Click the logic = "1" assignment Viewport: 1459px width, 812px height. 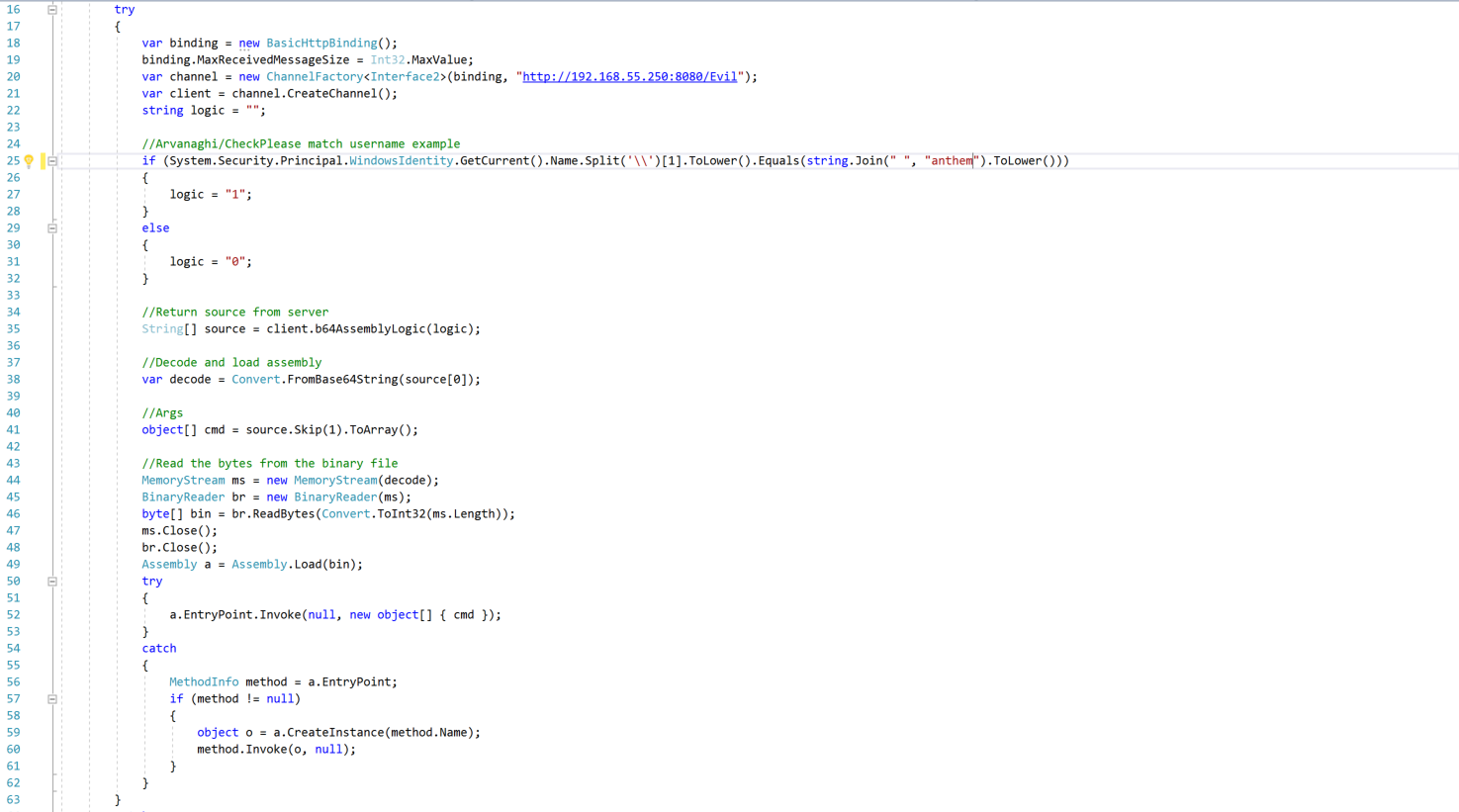(x=211, y=195)
